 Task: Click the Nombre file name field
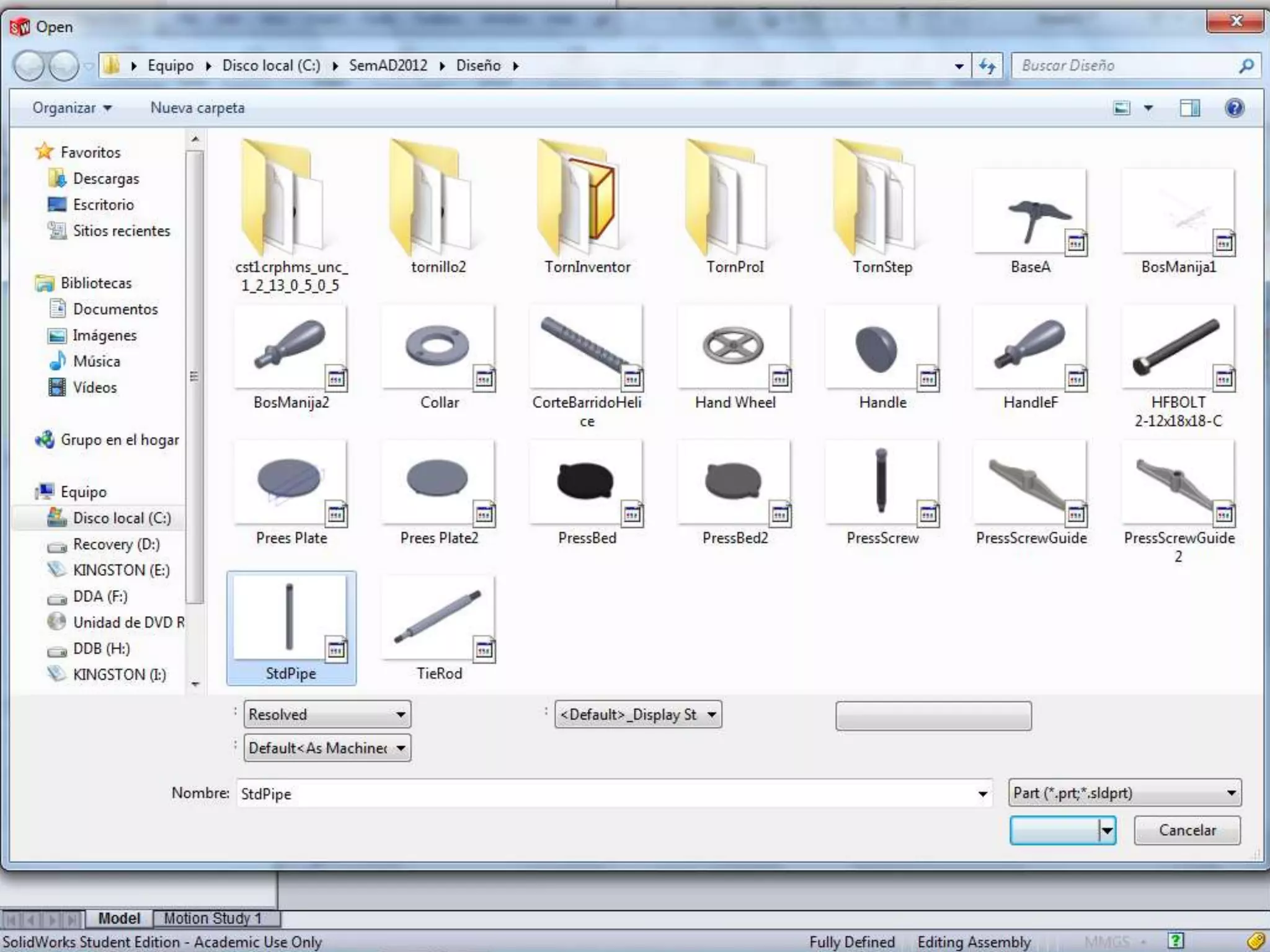point(605,793)
